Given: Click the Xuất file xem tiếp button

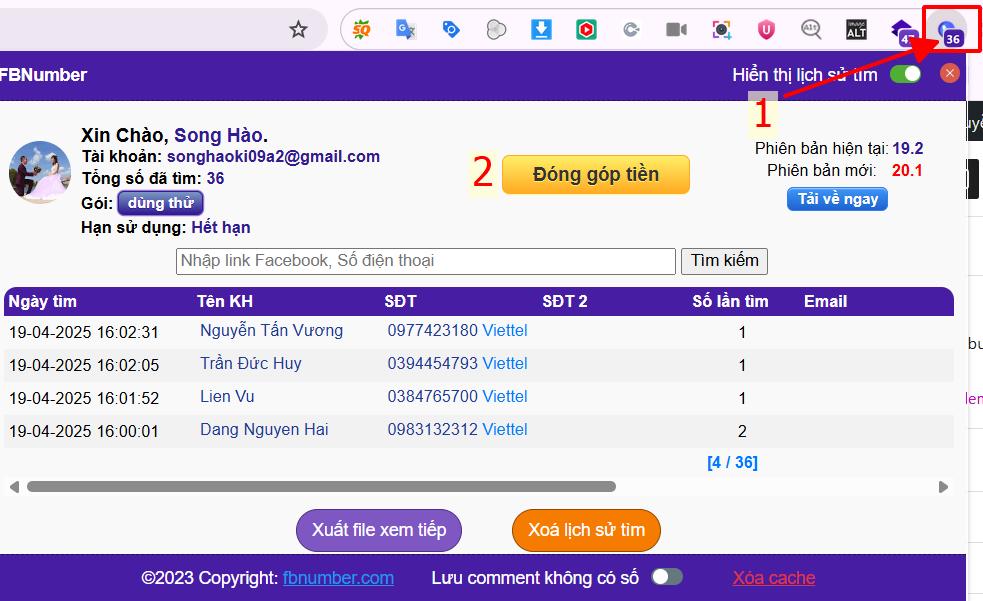Looking at the screenshot, I should click(x=379, y=530).
